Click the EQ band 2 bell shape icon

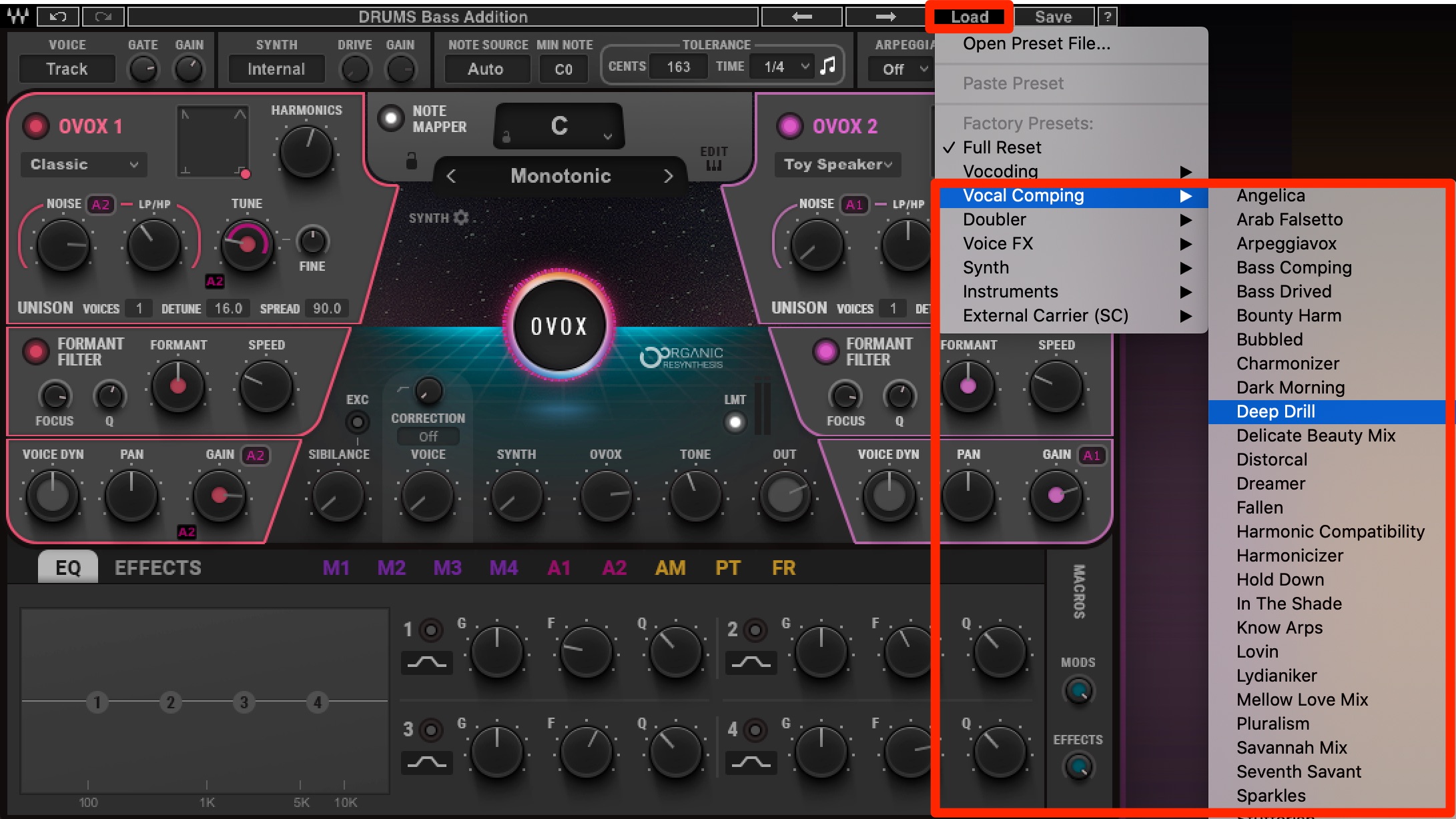point(751,662)
